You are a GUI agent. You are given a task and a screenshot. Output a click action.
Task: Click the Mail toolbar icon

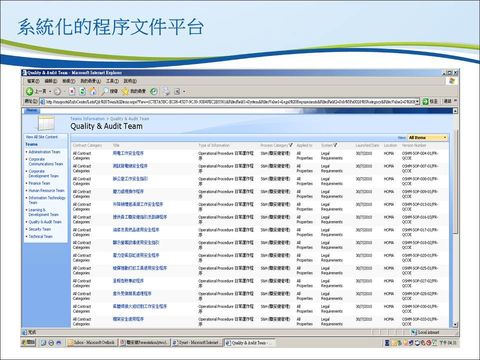click(x=166, y=91)
